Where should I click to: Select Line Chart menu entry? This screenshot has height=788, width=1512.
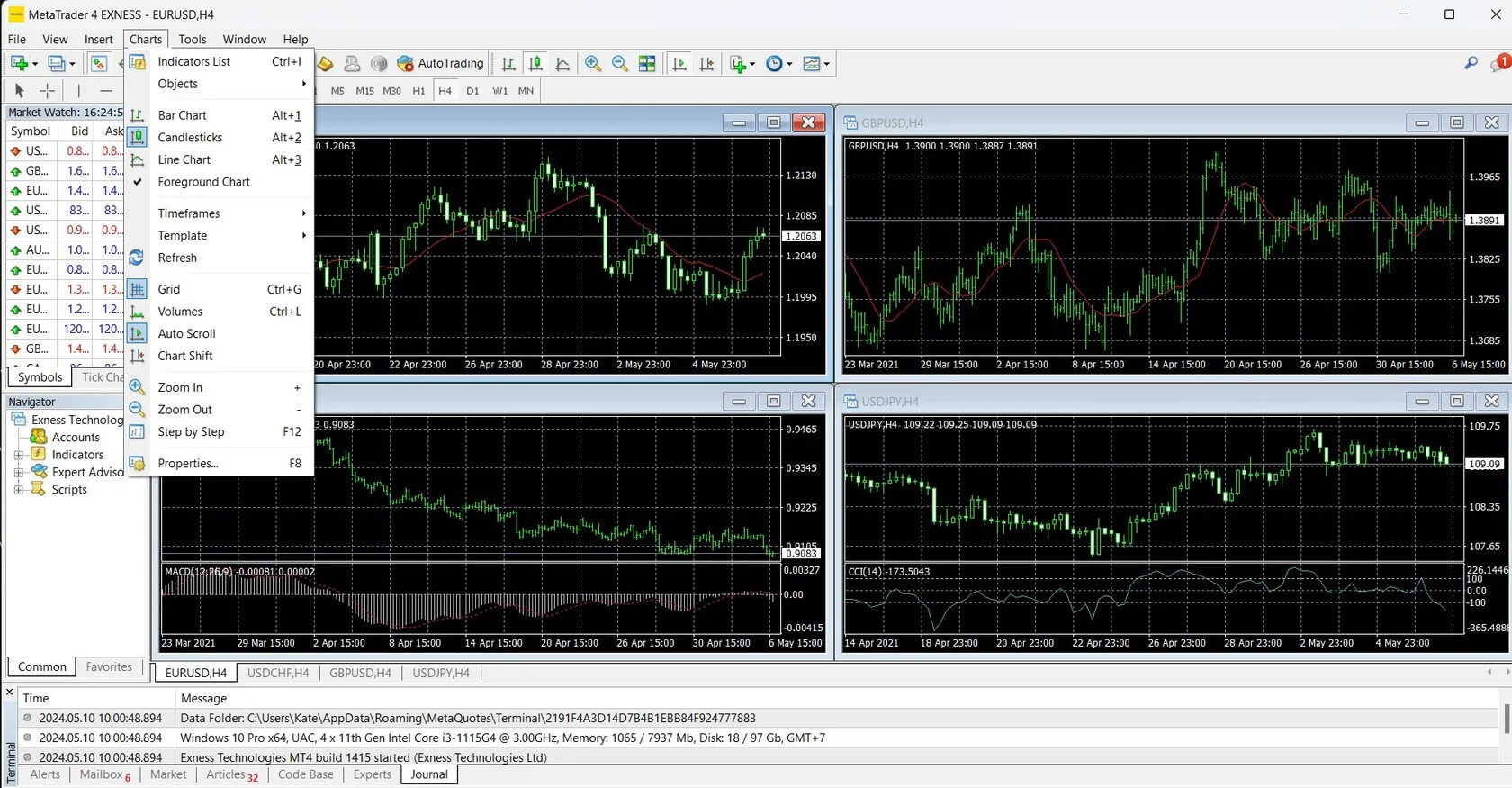[x=219, y=159]
